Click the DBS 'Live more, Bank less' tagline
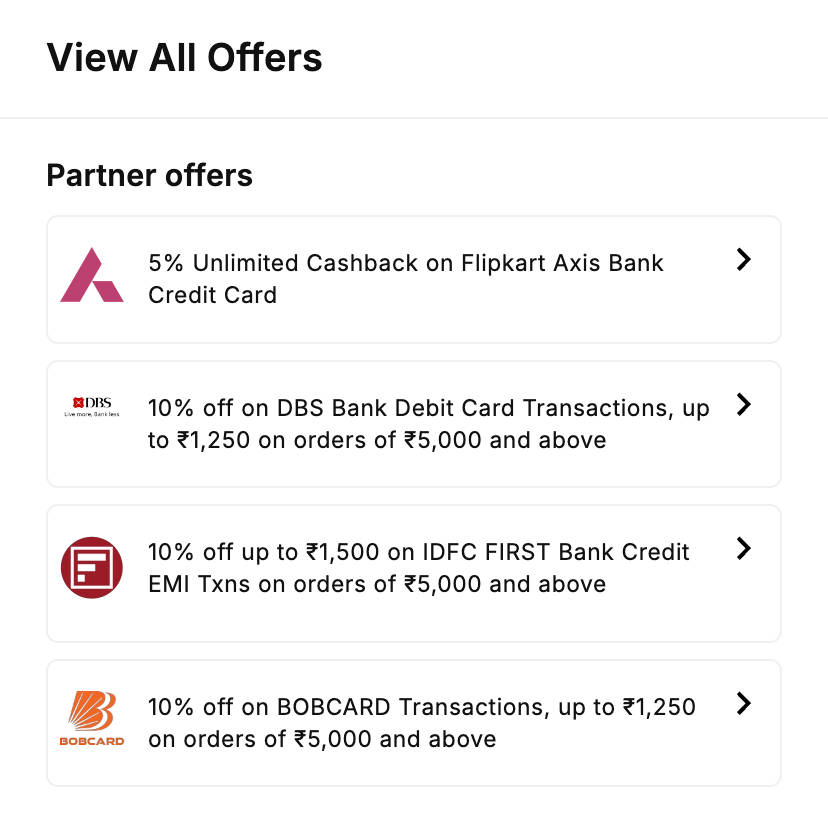 pos(92,413)
